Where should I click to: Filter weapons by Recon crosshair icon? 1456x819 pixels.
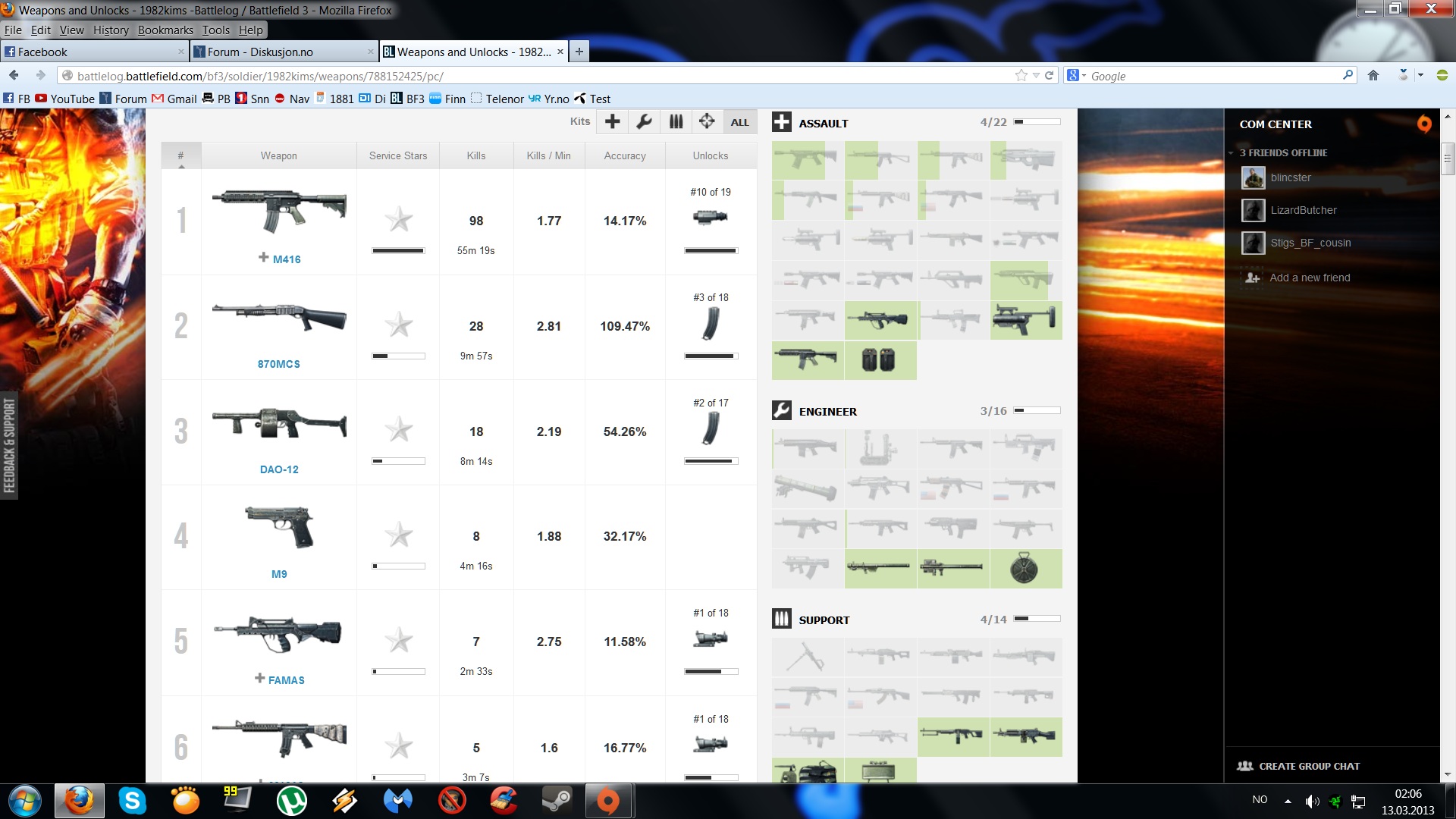[x=707, y=122]
